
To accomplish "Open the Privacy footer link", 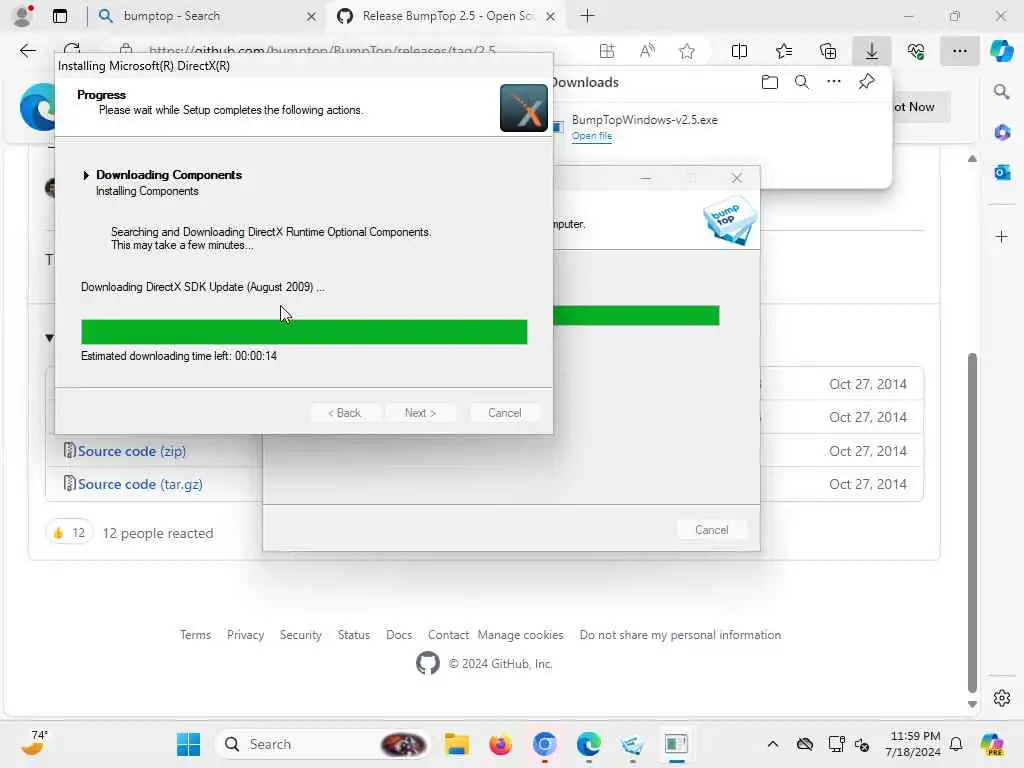I will (245, 635).
